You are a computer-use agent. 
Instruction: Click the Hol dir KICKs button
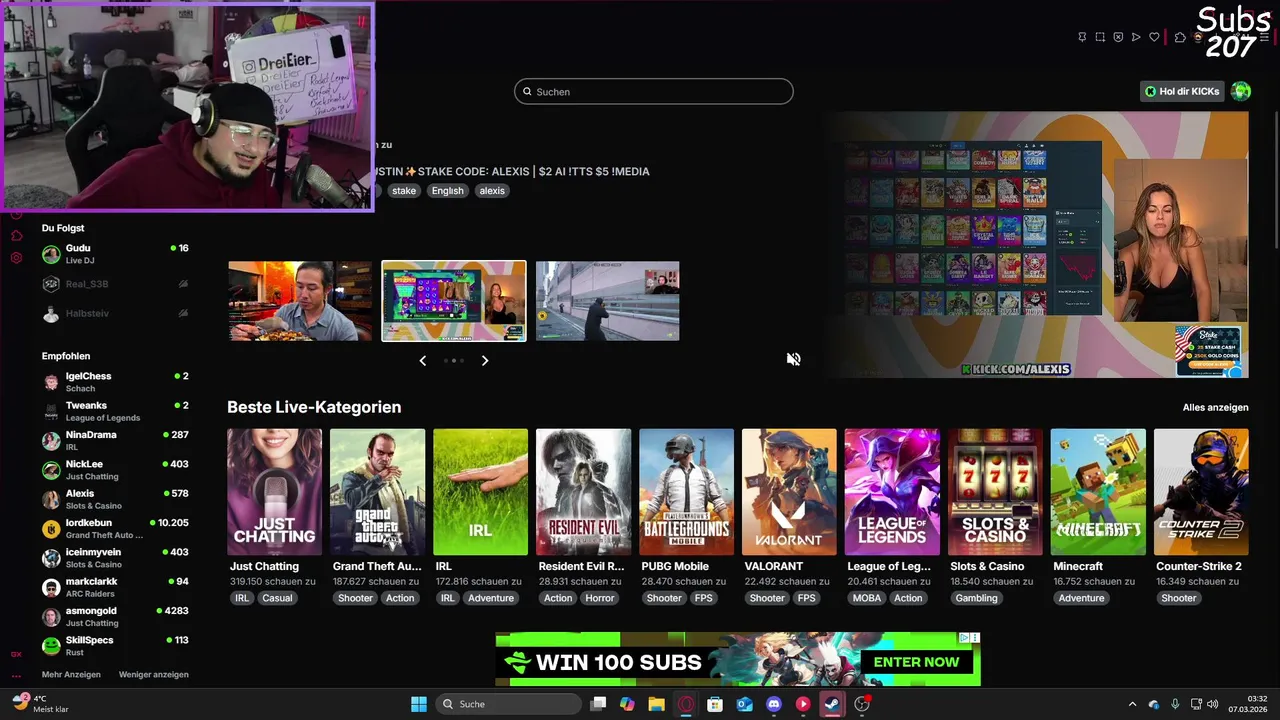point(1182,91)
